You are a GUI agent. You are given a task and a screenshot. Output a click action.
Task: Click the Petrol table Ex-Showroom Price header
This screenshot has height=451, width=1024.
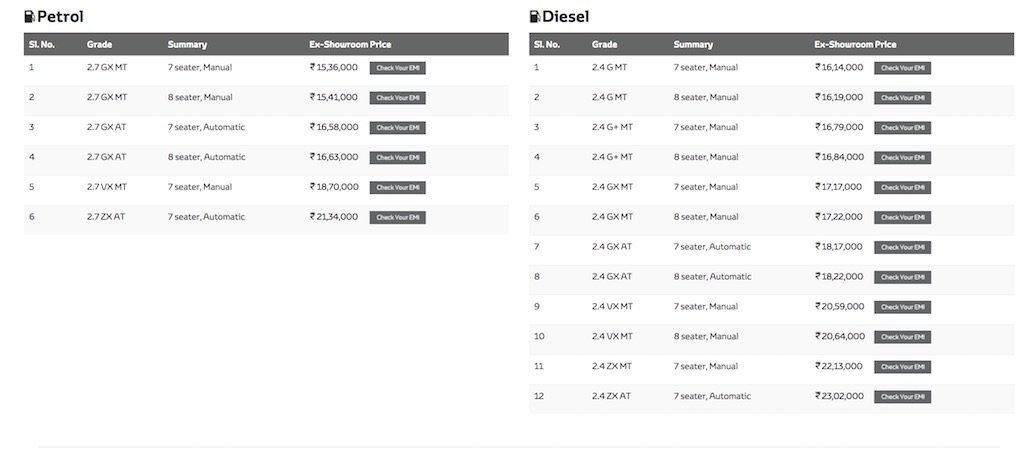[x=350, y=45]
